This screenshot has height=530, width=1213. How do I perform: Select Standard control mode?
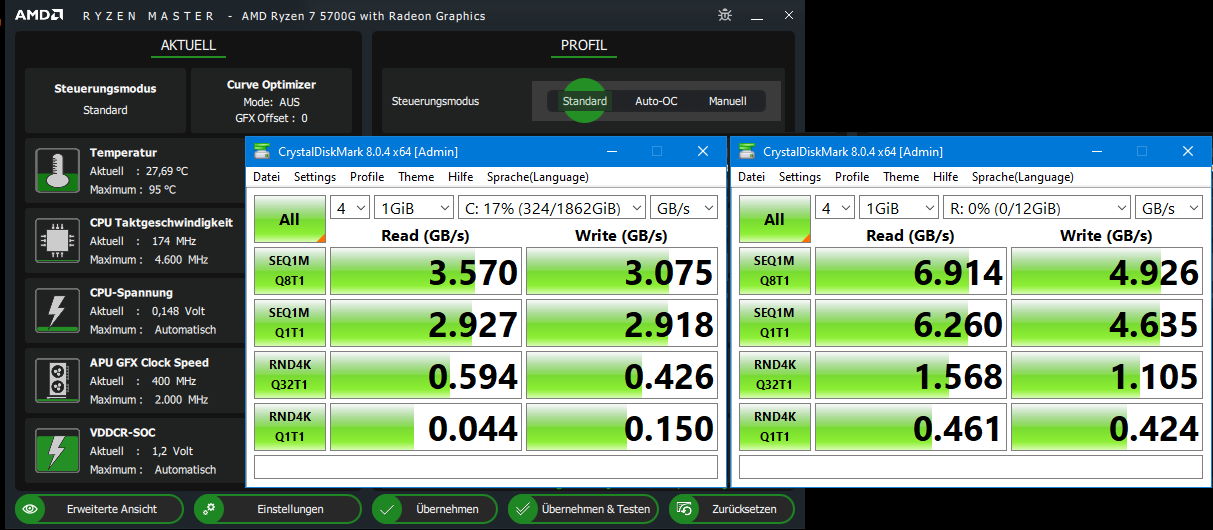coord(585,101)
